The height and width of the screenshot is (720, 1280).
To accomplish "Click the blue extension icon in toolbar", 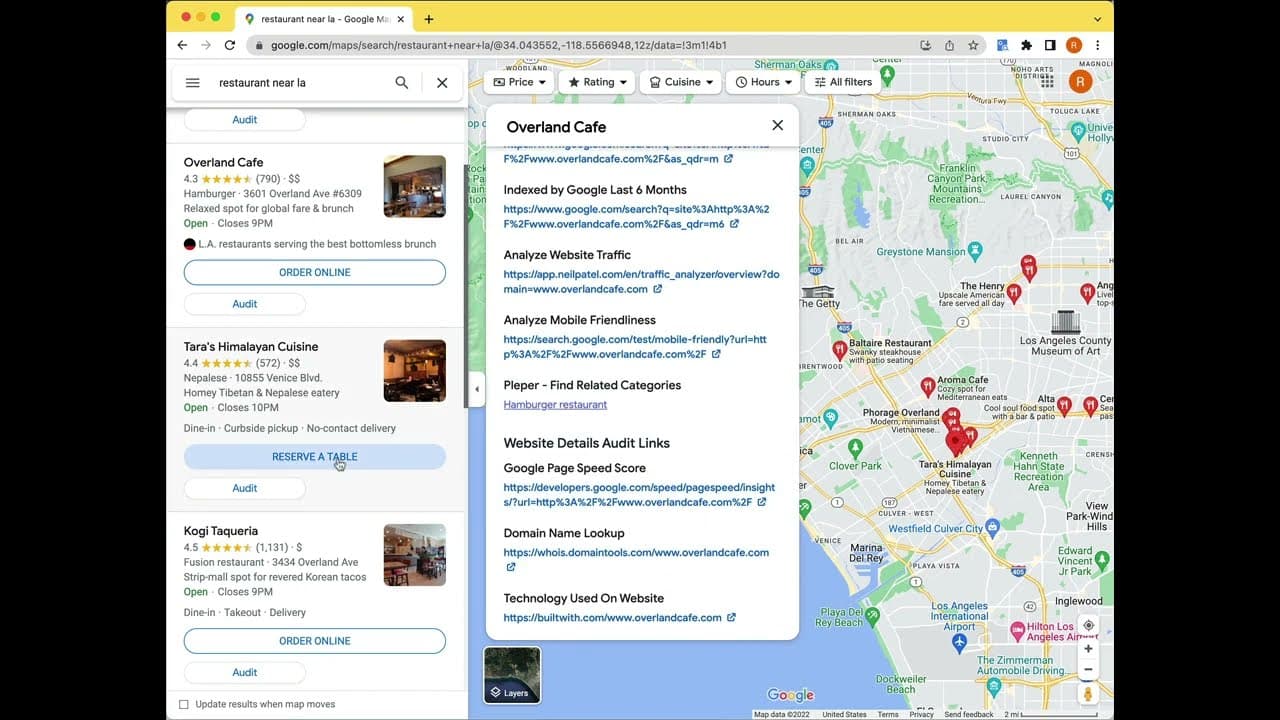I will click(1002, 45).
